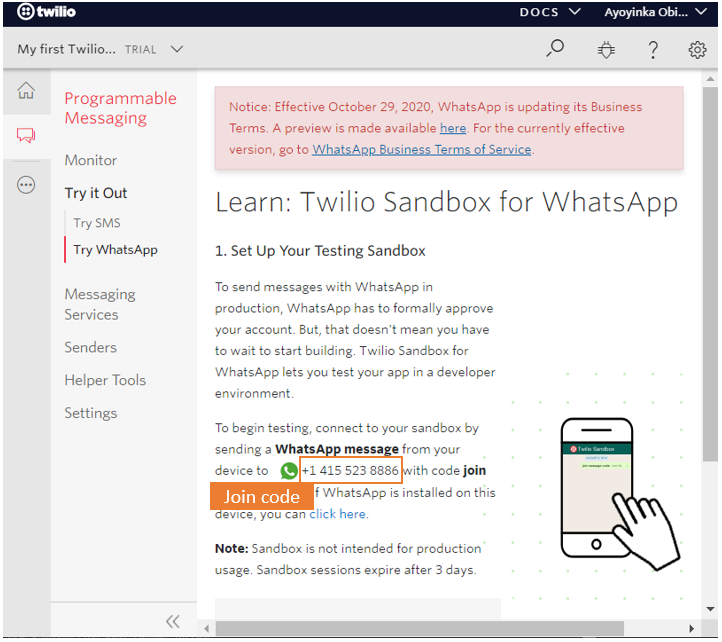Screen dimensions: 722x642
Task: Click the horizontal scrollbar thumb
Action: 419,629
